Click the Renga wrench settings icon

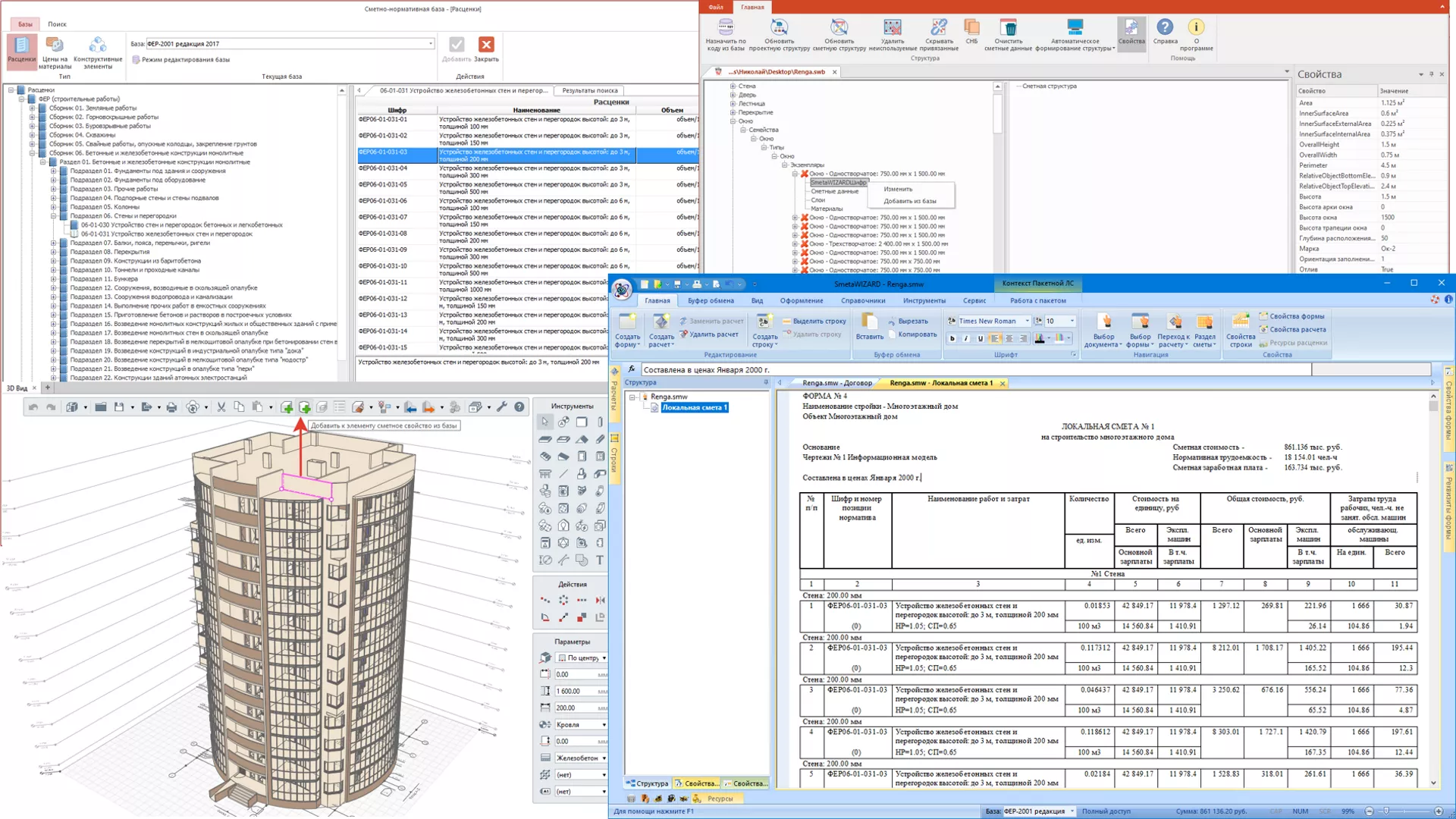point(501,407)
